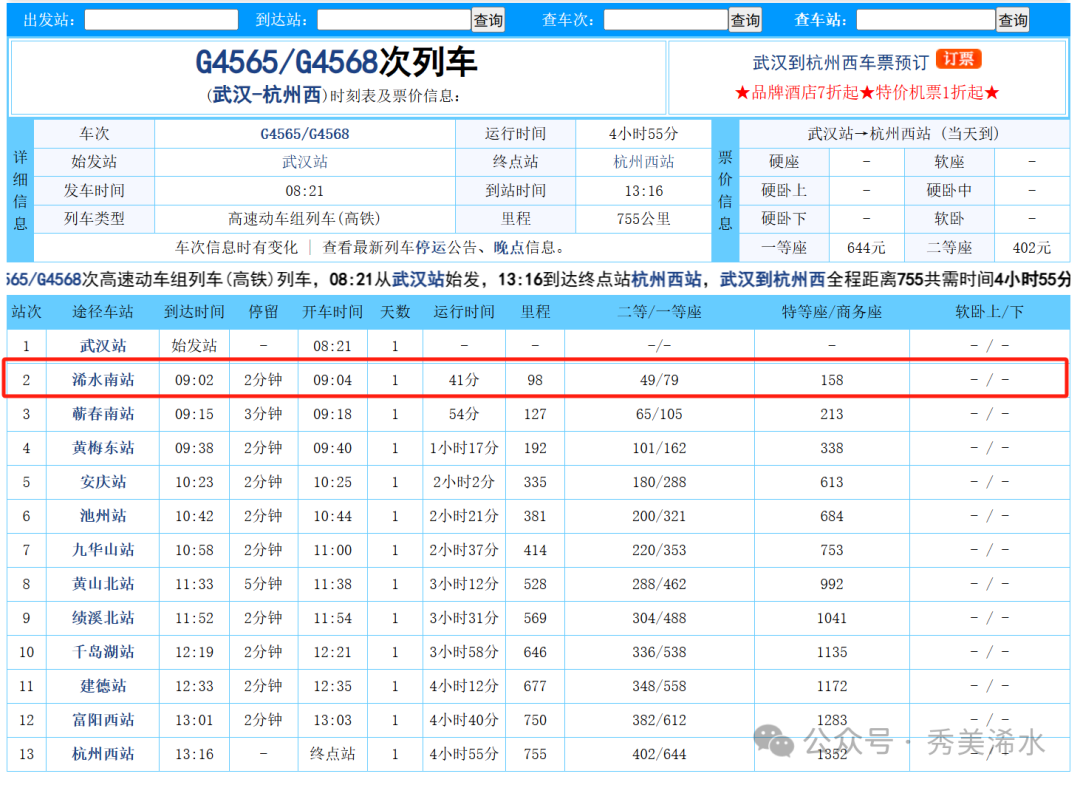Click 二等/一等座 column header

[659, 313]
